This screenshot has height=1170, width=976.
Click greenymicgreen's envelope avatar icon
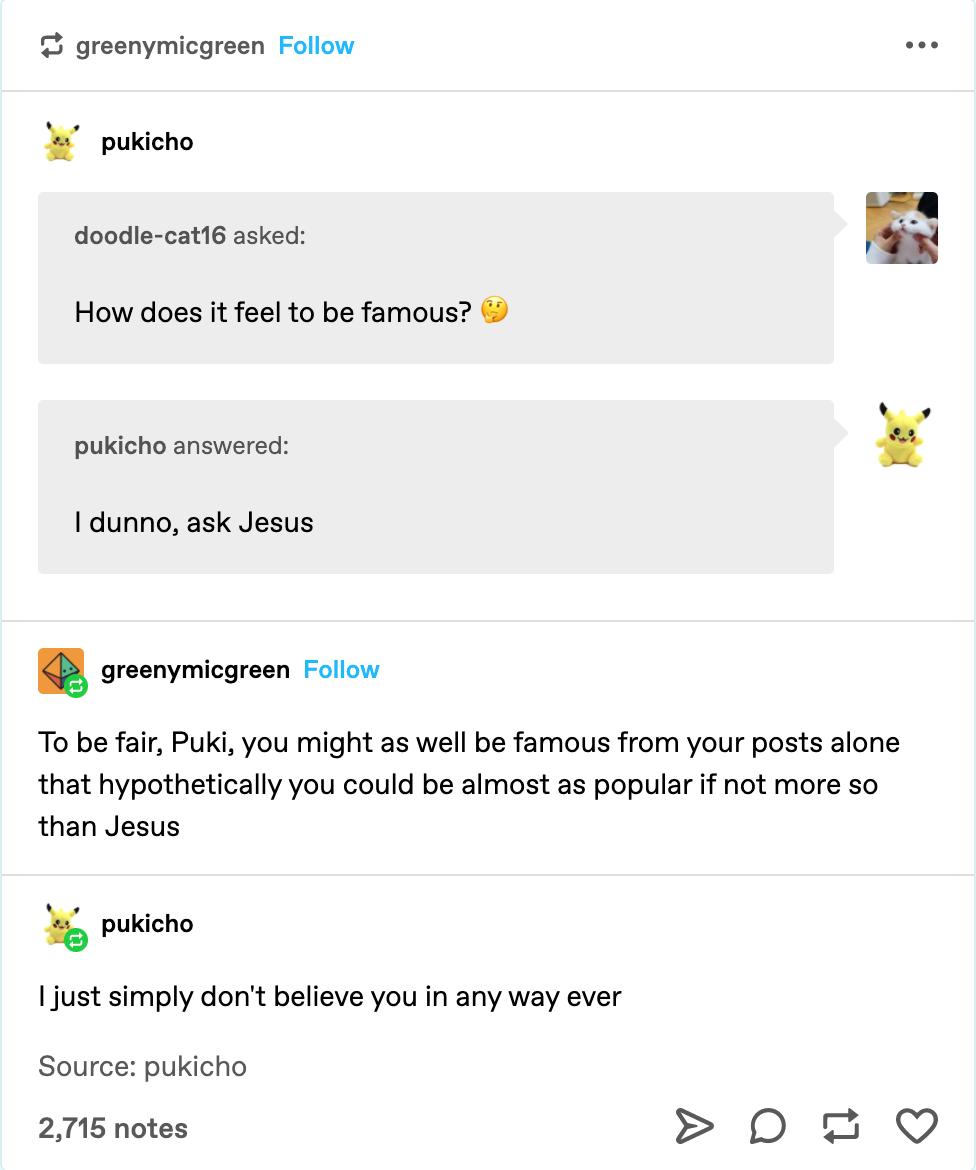click(60, 670)
